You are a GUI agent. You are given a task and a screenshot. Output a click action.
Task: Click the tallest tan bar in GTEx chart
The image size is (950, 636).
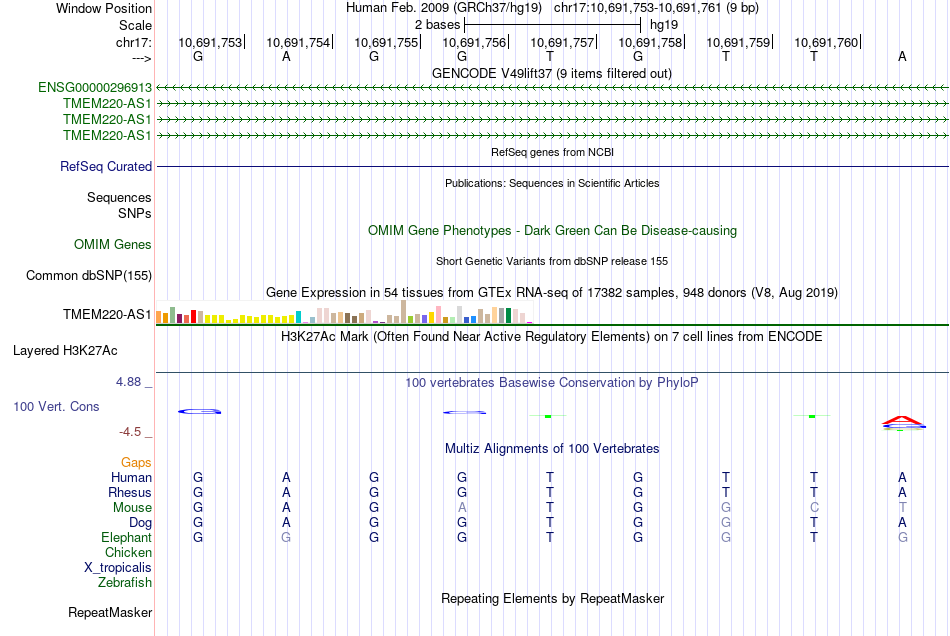click(404, 312)
